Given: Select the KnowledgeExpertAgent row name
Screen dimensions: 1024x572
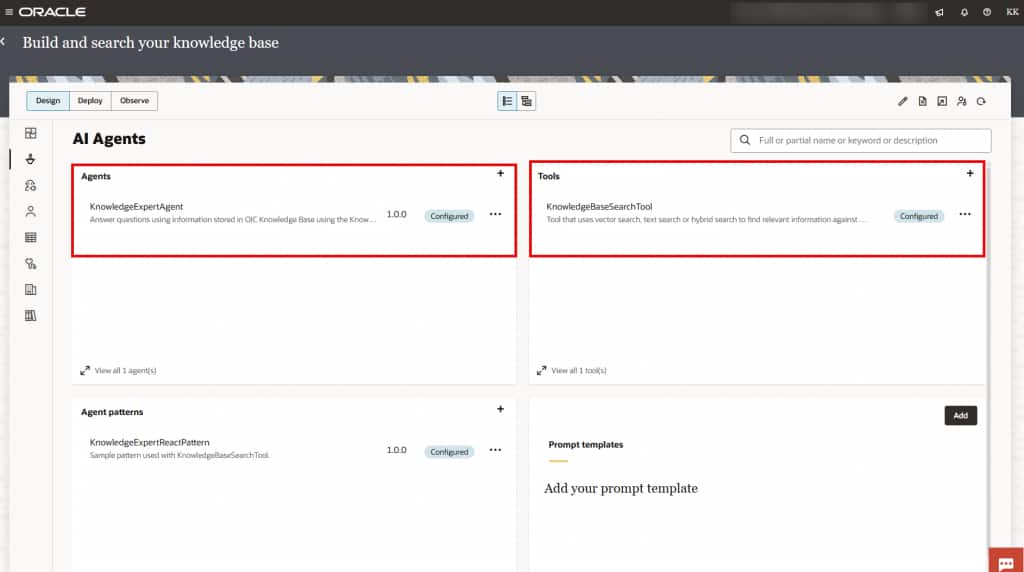Looking at the screenshot, I should click(x=136, y=206).
